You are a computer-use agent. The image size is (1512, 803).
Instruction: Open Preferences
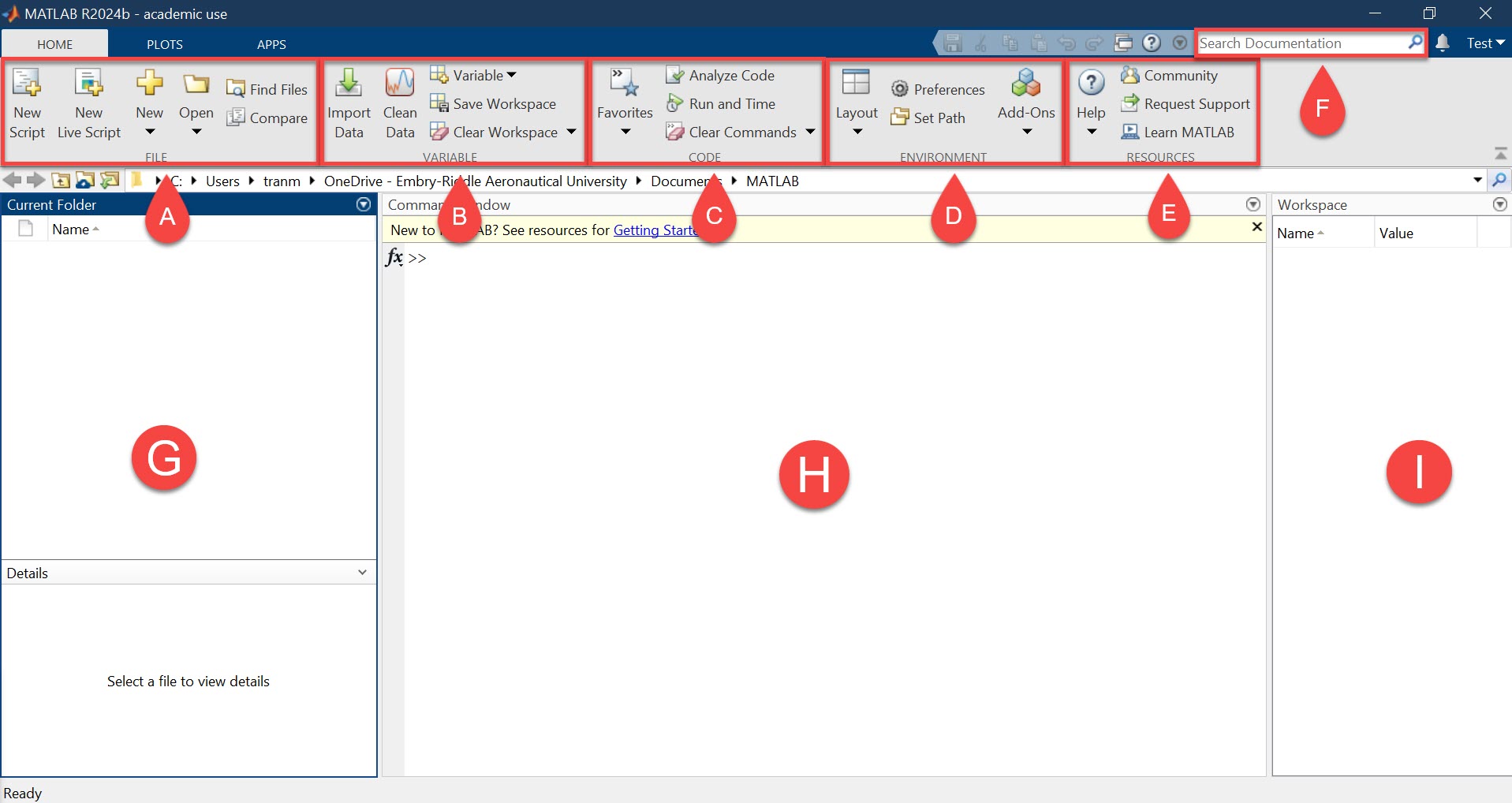[x=938, y=89]
